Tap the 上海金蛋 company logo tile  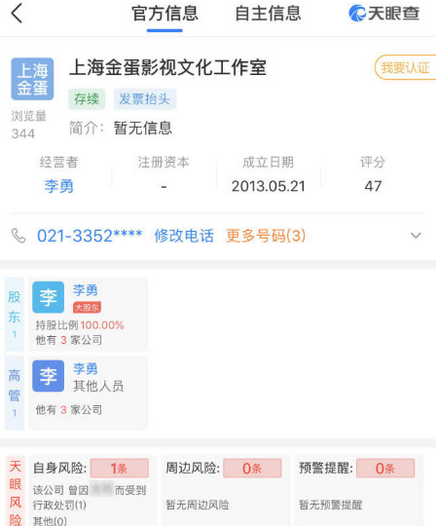(32, 79)
